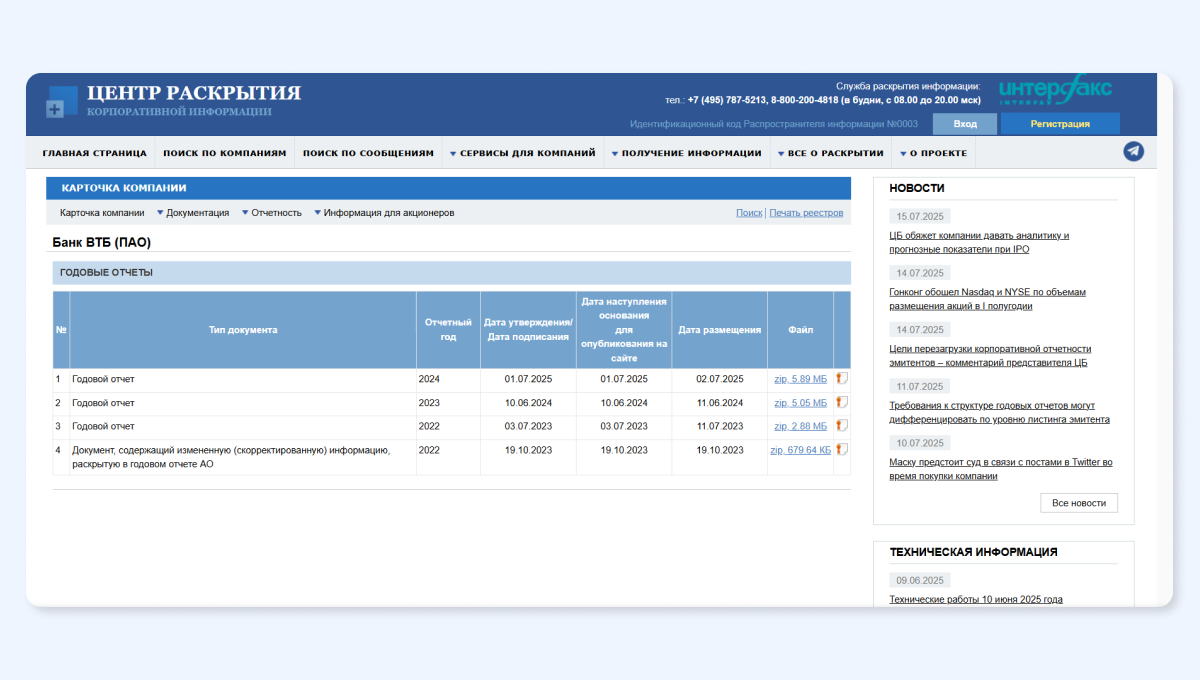Select the Годовой отчет row dated 03.07.2023
Viewport: 1200px width, 680px height.
(x=103, y=426)
